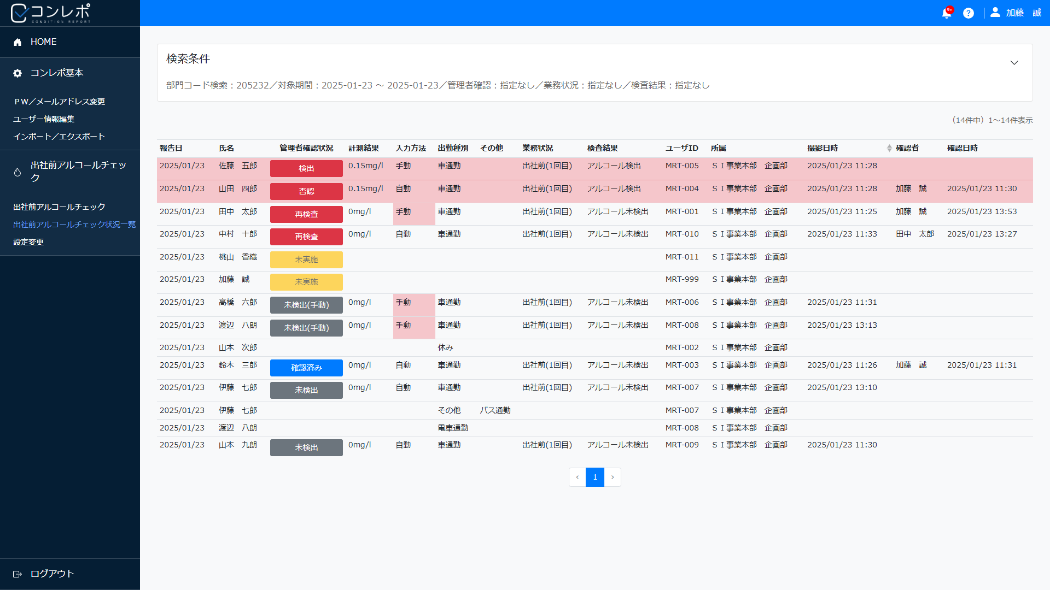
Task: Click the 報告日 column header
Action: click(x=171, y=148)
